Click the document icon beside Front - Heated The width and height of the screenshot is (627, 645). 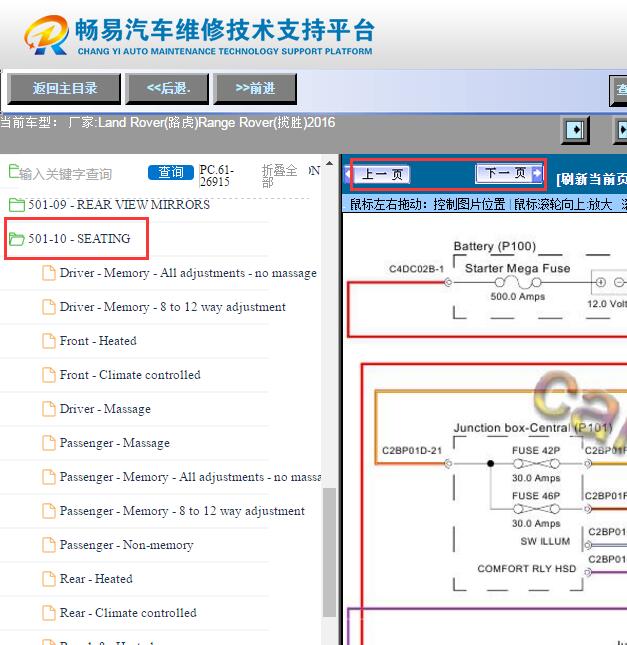pos(49,341)
